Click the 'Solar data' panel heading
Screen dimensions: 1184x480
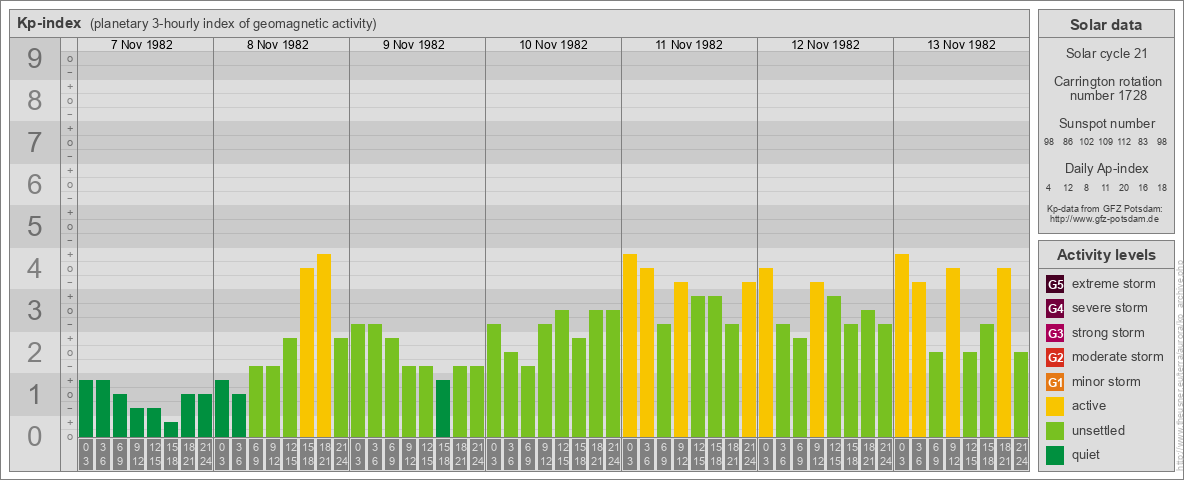[x=1106, y=25]
